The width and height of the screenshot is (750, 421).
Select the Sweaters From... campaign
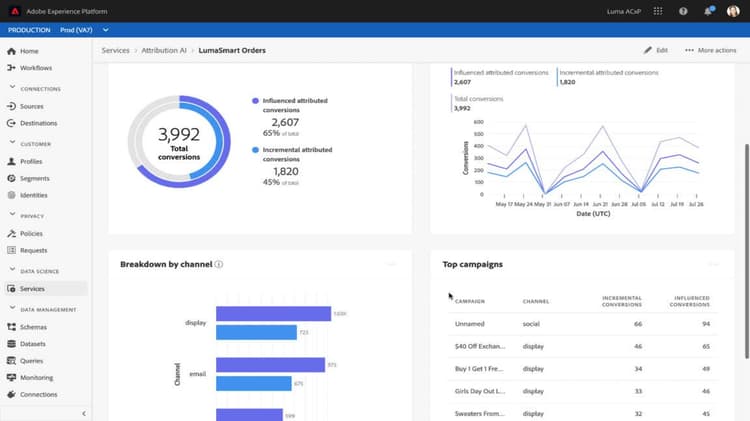583,413
